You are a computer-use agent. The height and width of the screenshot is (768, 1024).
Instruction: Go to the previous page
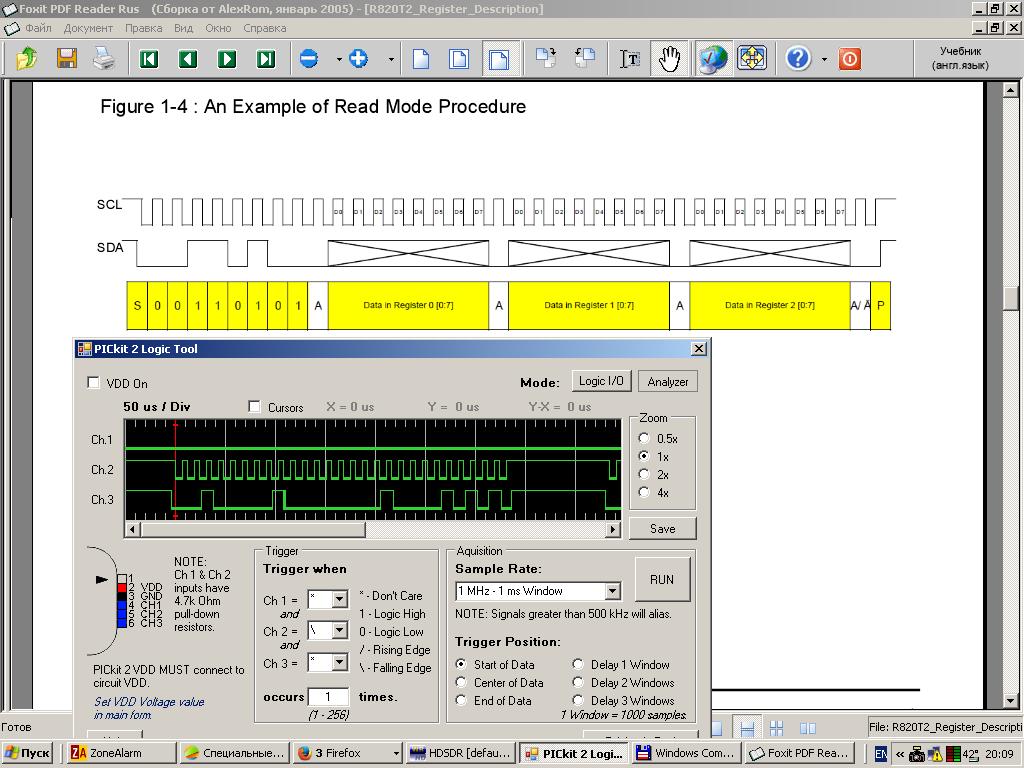coord(188,59)
